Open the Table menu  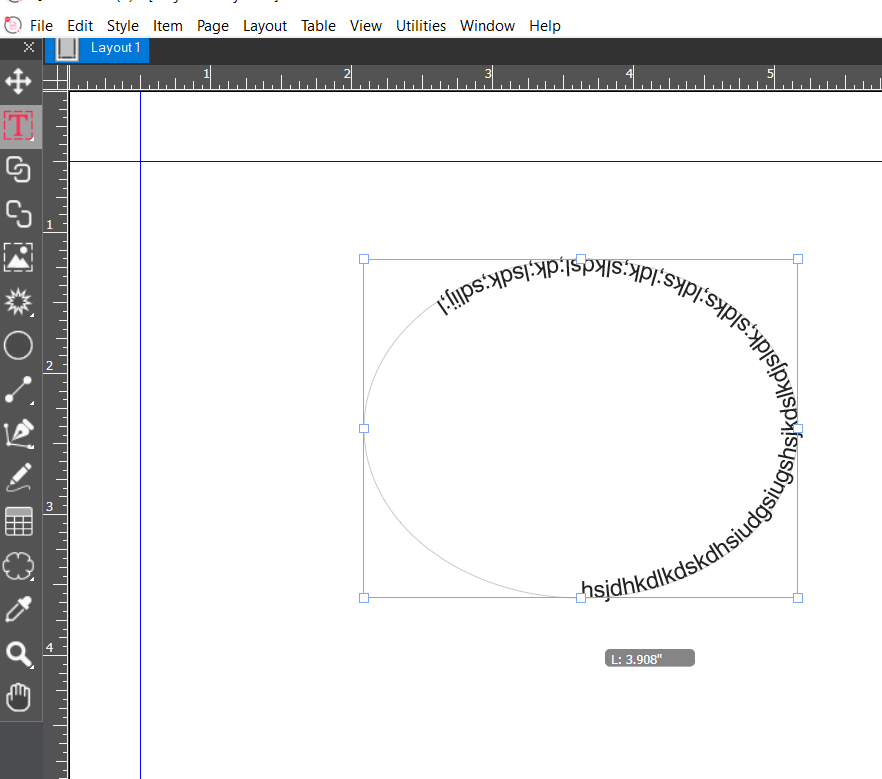point(318,25)
